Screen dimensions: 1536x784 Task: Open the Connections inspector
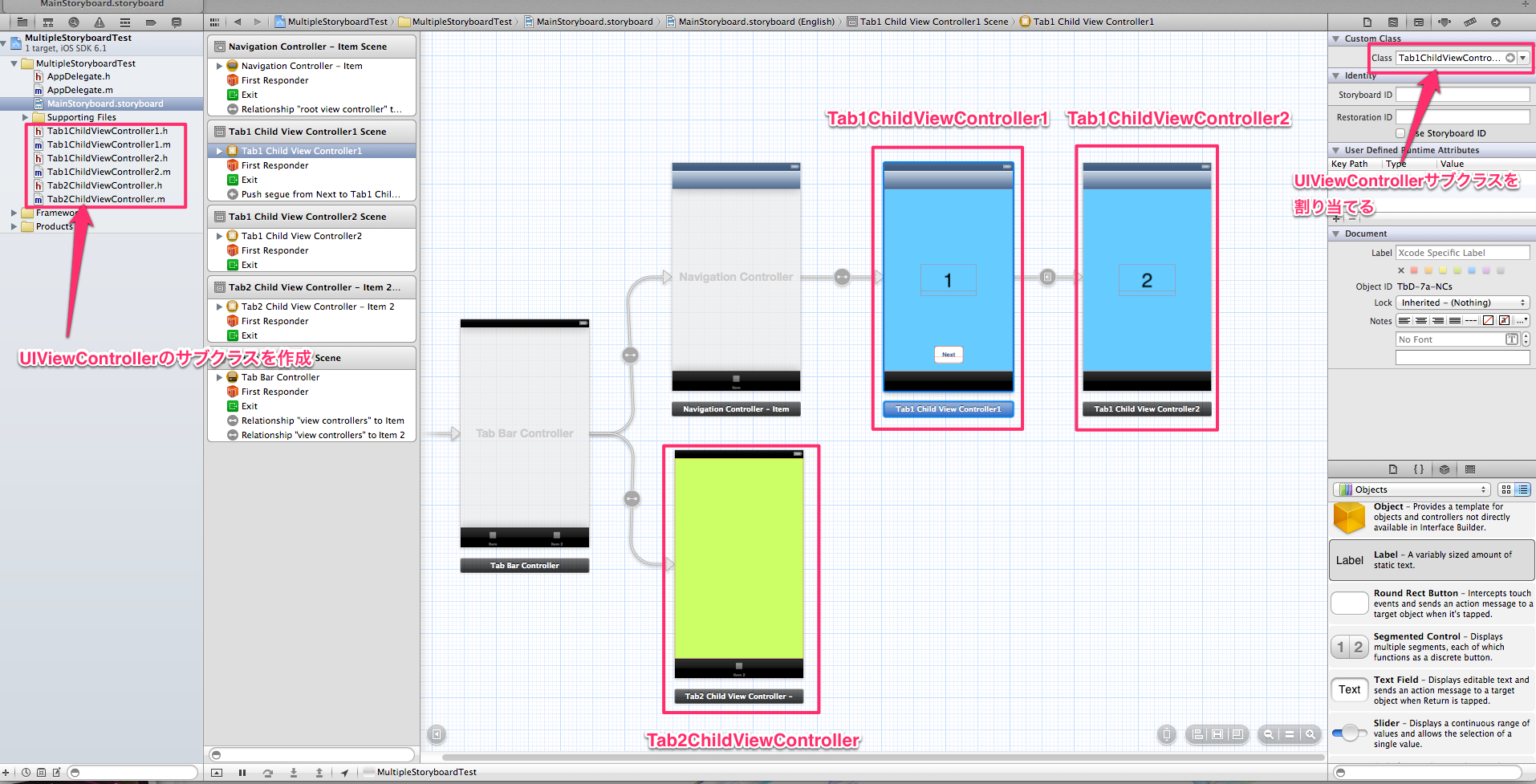pos(1495,22)
